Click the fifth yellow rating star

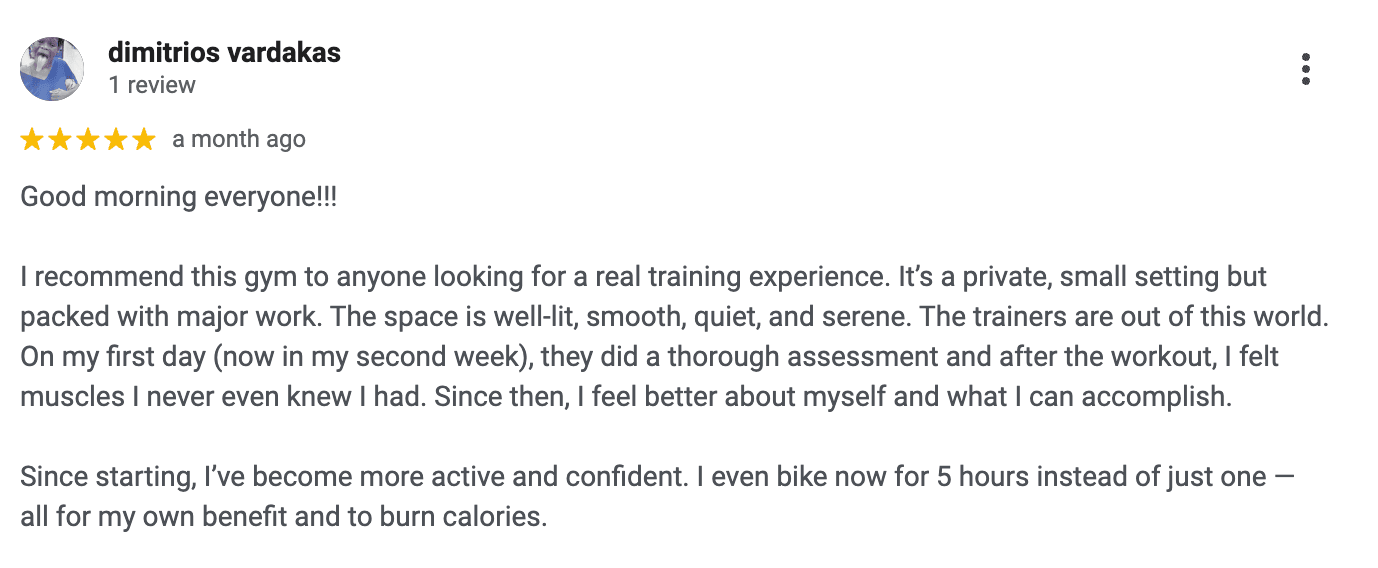click(x=144, y=140)
